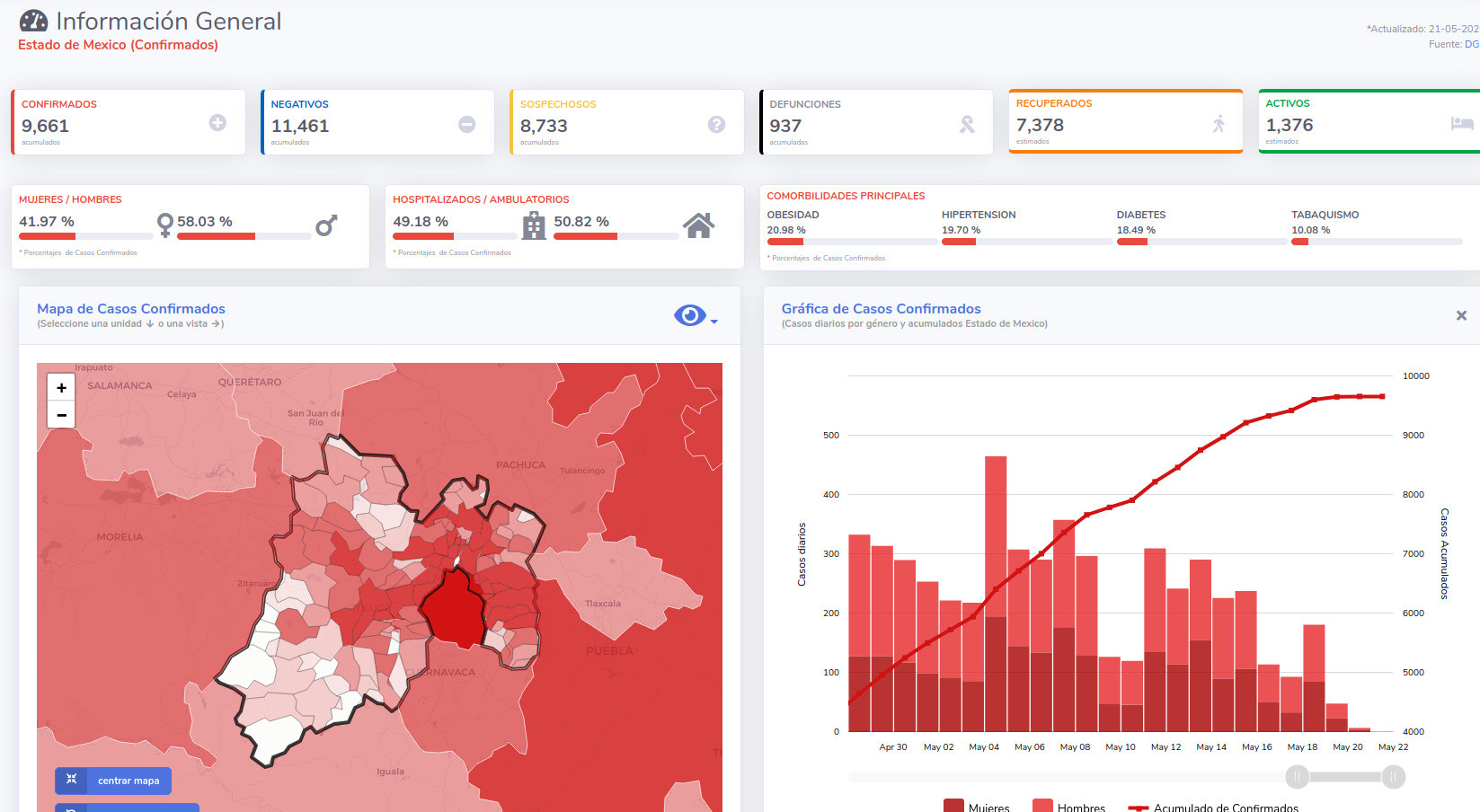Click the CONFIRMADOS 9,661 value
The height and width of the screenshot is (812, 1480).
pyautogui.click(x=45, y=127)
